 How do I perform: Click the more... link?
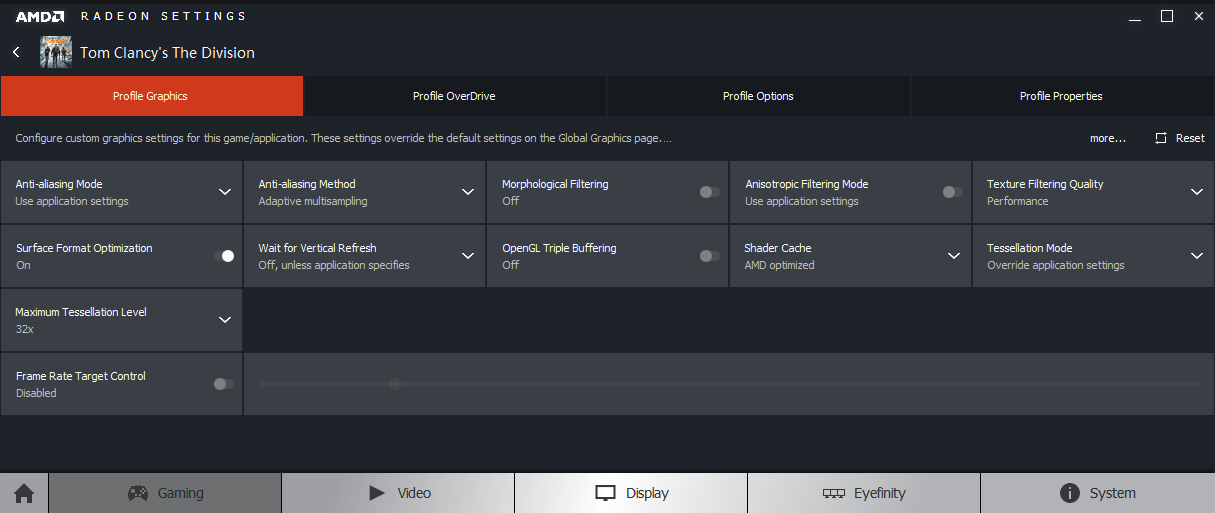[1108, 138]
